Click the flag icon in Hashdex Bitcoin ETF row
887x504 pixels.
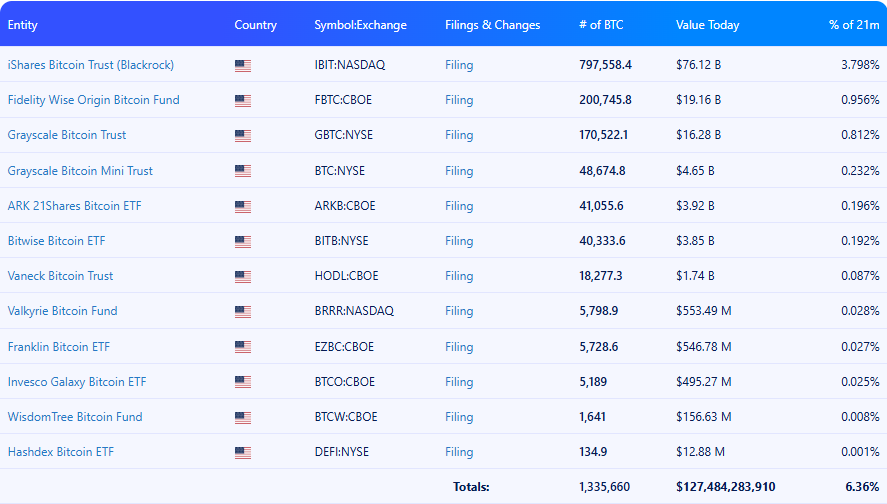click(x=243, y=452)
